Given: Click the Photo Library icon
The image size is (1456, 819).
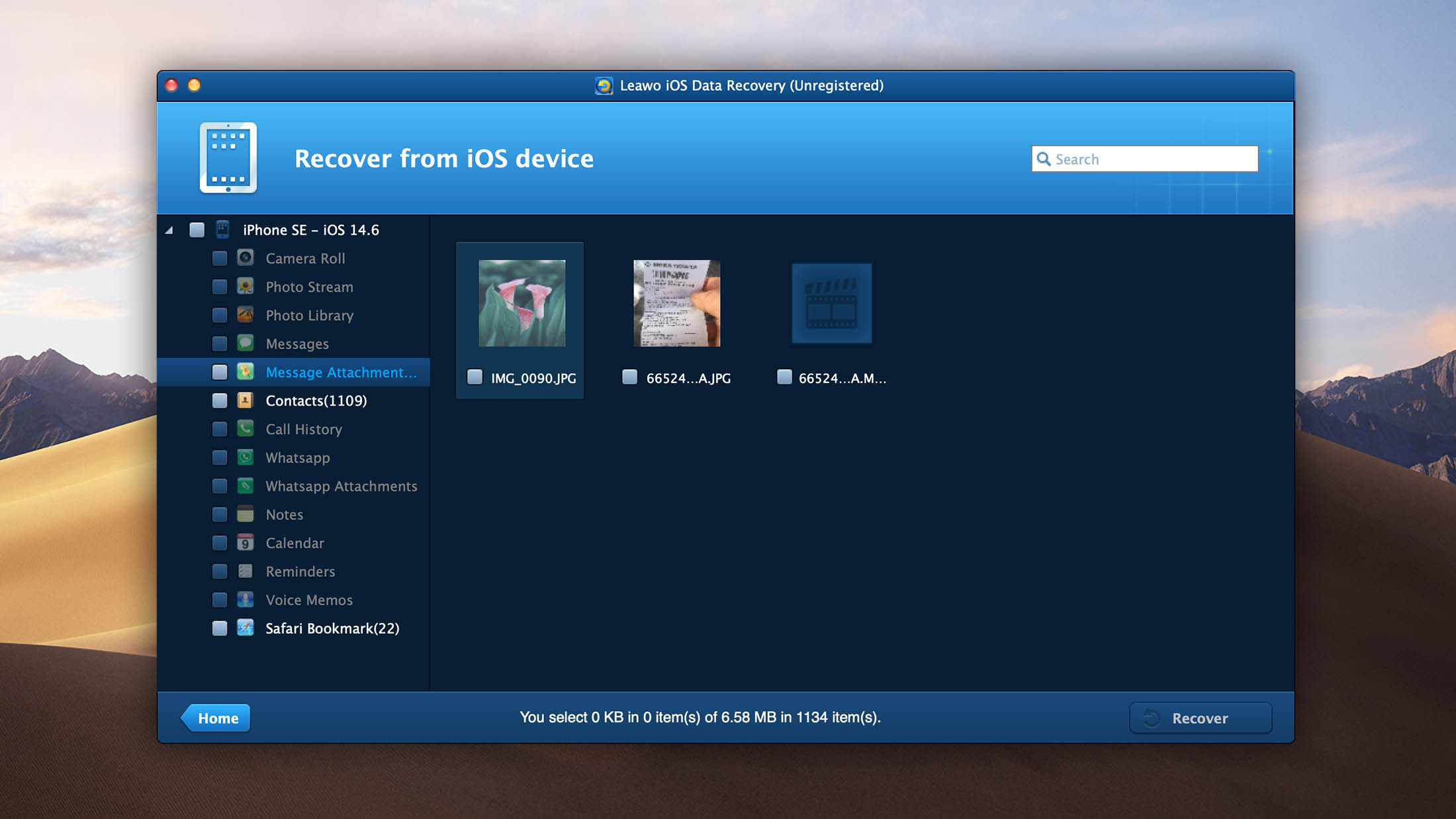Looking at the screenshot, I should (246, 315).
